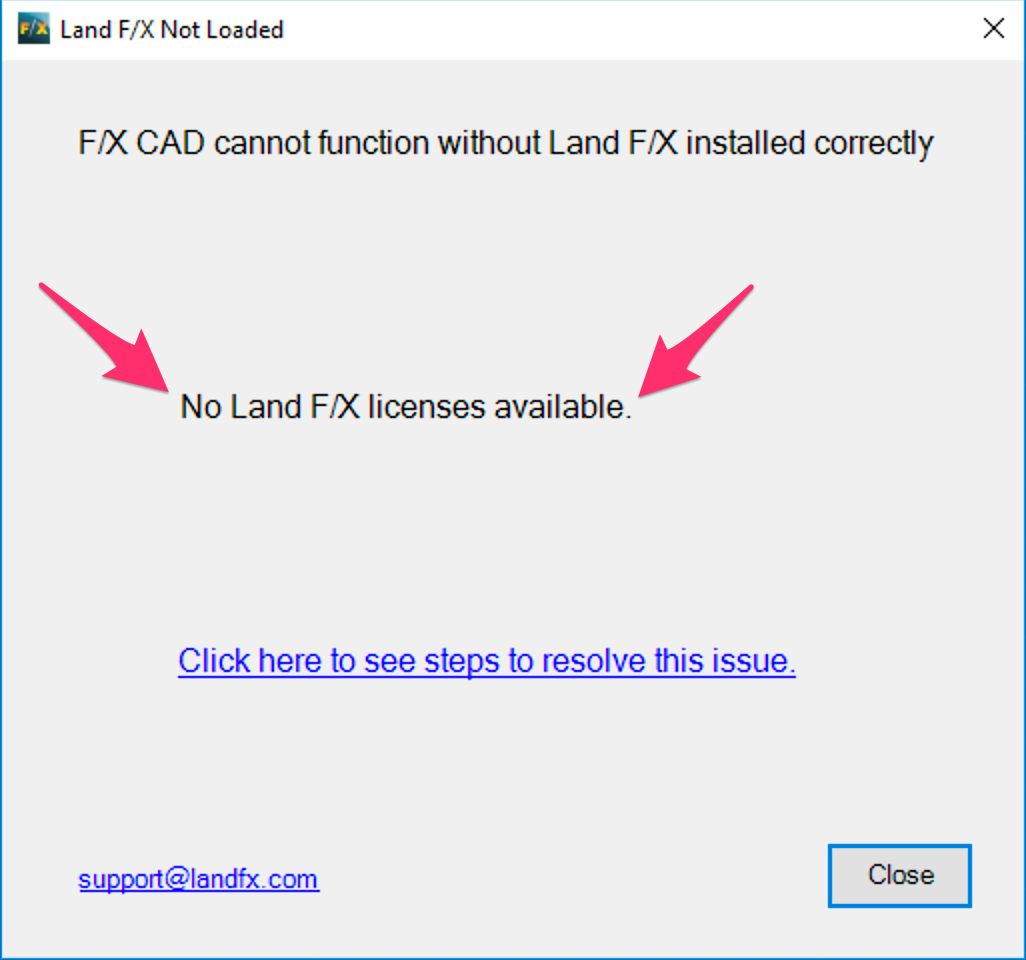Click the arrowhead pointing at "available."
1026x960 pixels.
click(664, 370)
